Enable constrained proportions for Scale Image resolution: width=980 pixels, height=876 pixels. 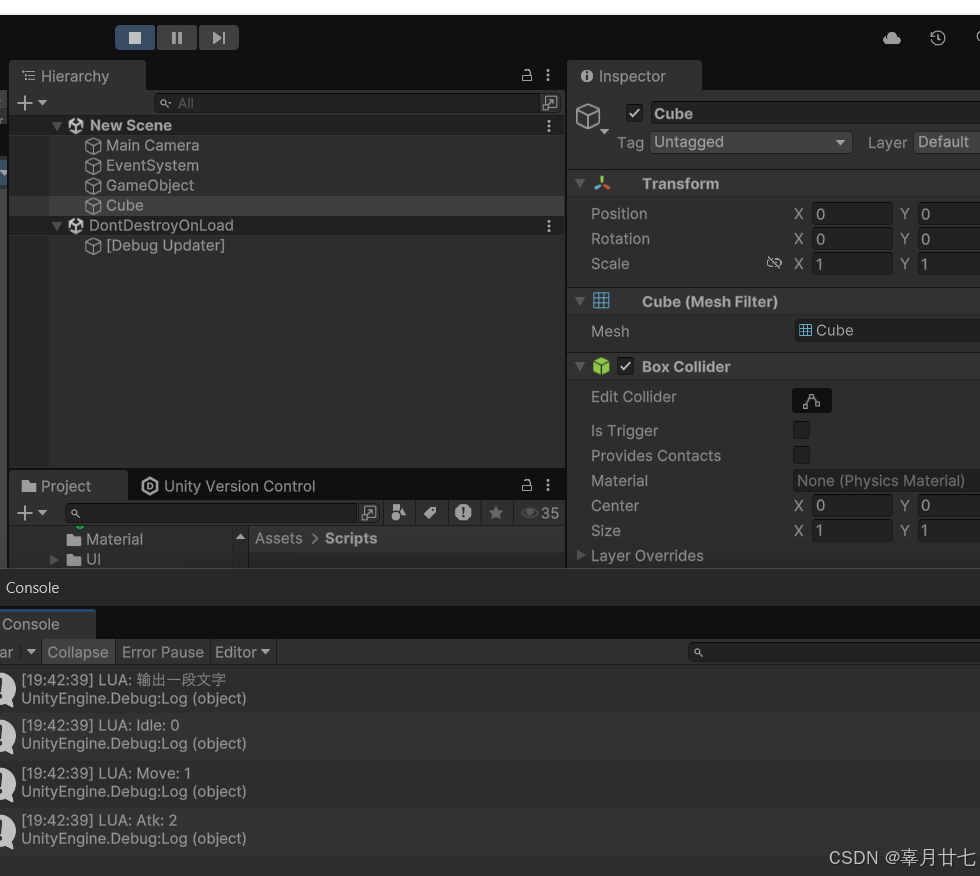tap(774, 263)
